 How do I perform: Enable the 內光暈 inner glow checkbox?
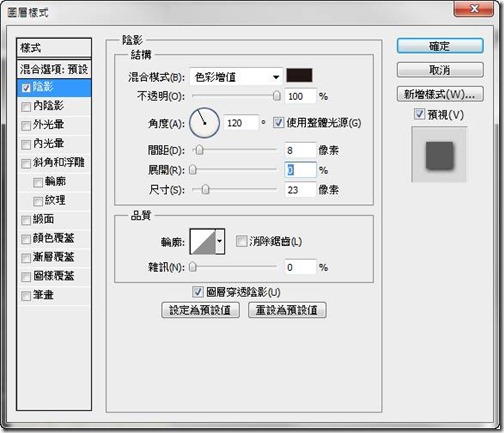(x=26, y=145)
